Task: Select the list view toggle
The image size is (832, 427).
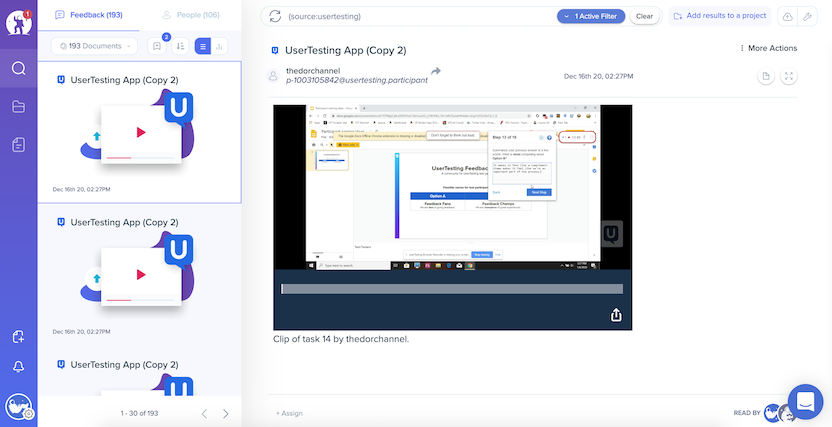Action: point(203,46)
